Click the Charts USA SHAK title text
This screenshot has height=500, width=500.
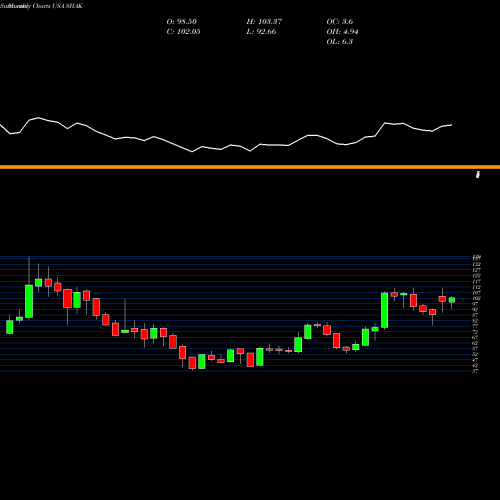(x=58, y=6)
